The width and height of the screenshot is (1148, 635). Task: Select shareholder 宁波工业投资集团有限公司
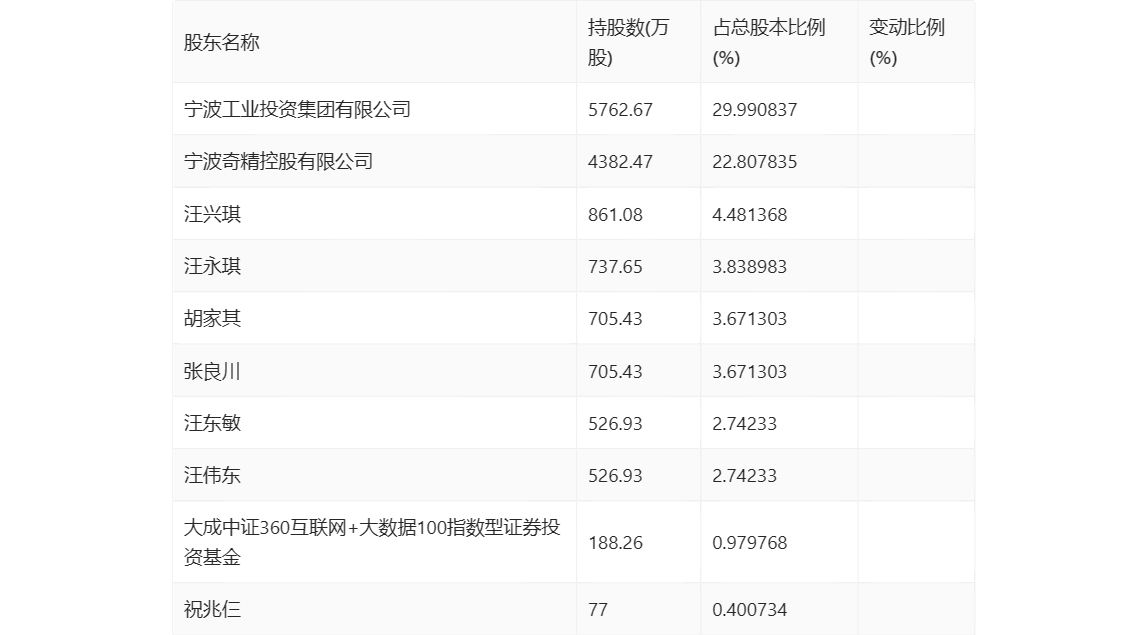pos(297,109)
